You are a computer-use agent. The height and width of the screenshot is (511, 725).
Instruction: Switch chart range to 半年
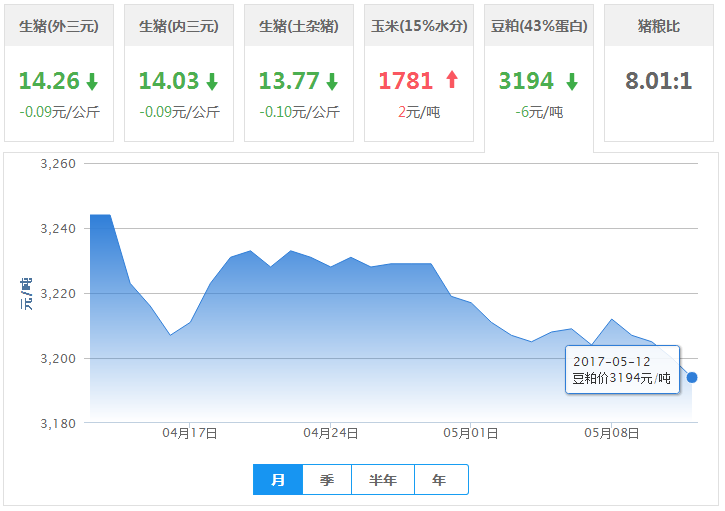[383, 480]
